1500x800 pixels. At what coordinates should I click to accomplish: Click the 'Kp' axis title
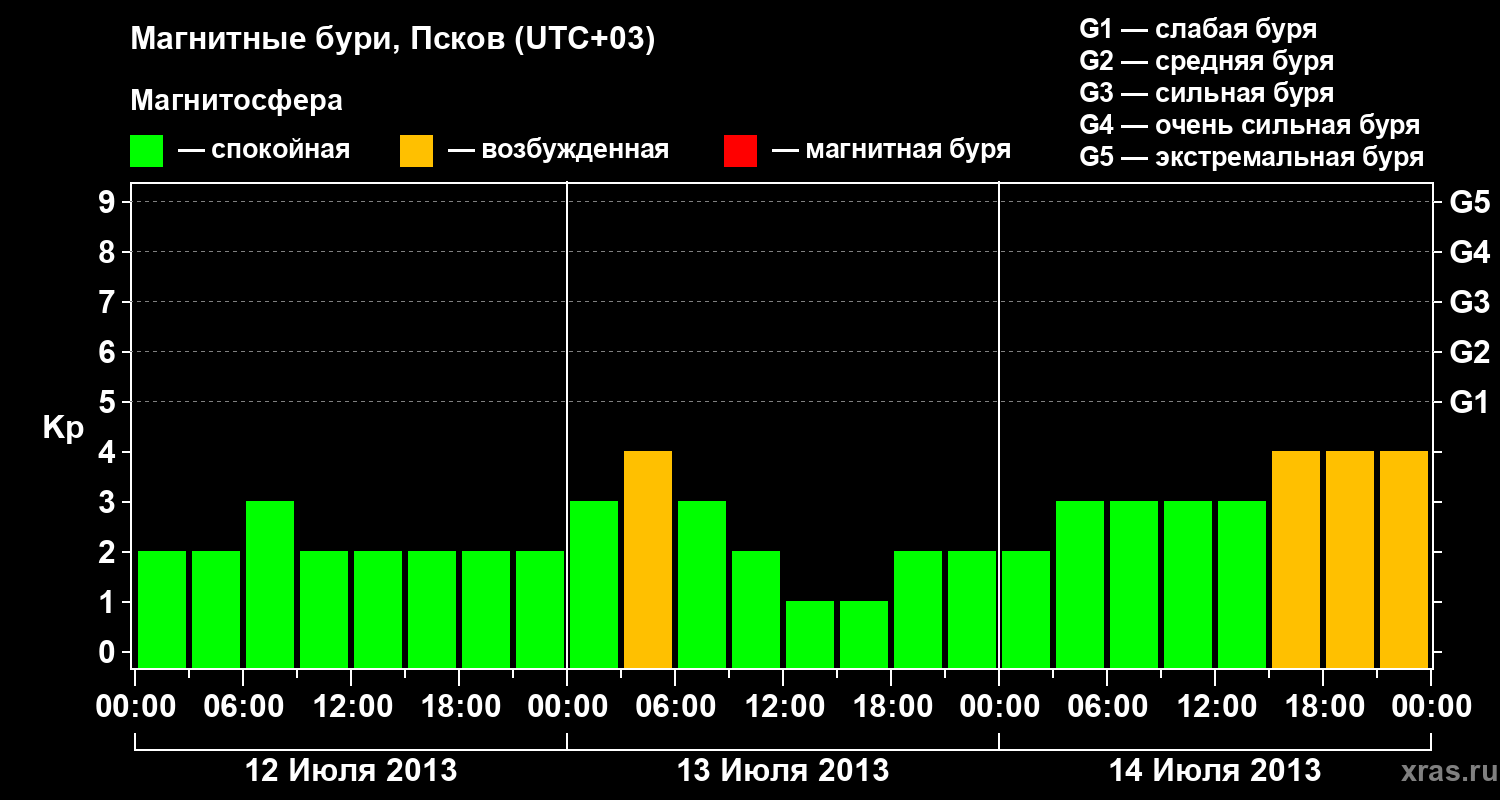[63, 428]
